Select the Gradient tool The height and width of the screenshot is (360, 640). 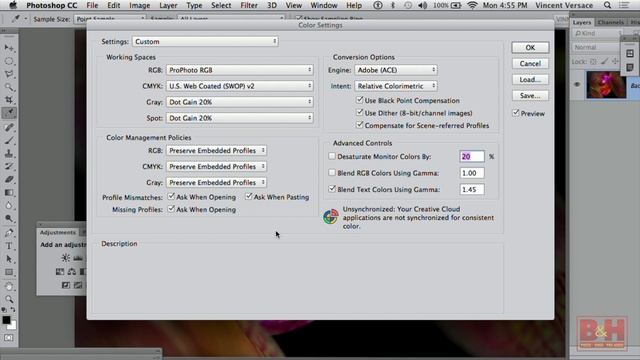pyautogui.click(x=9, y=192)
